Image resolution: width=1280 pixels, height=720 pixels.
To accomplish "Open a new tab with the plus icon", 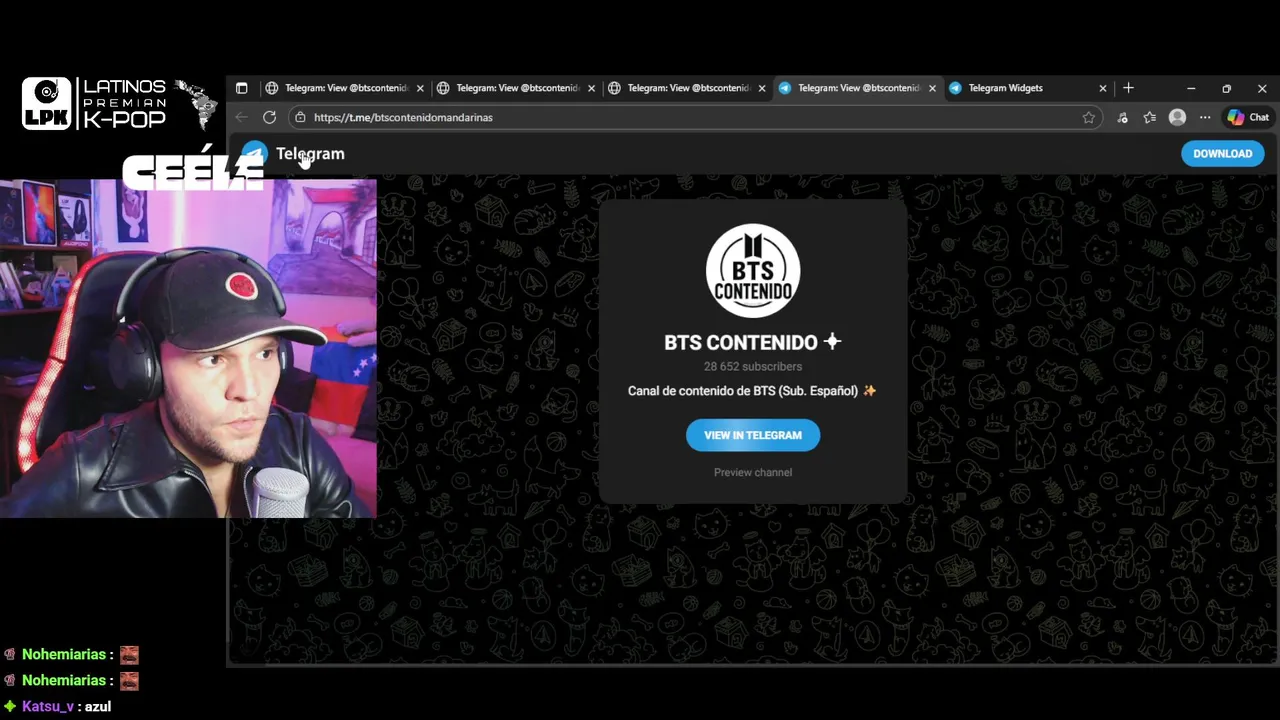I will pyautogui.click(x=1128, y=88).
